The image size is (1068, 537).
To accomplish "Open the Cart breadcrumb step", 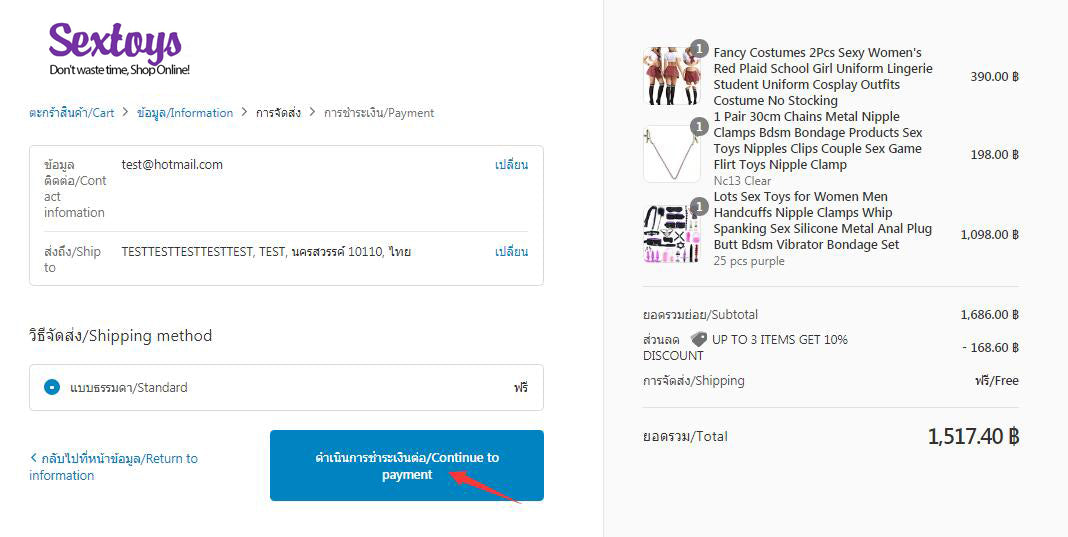I will [x=72, y=113].
